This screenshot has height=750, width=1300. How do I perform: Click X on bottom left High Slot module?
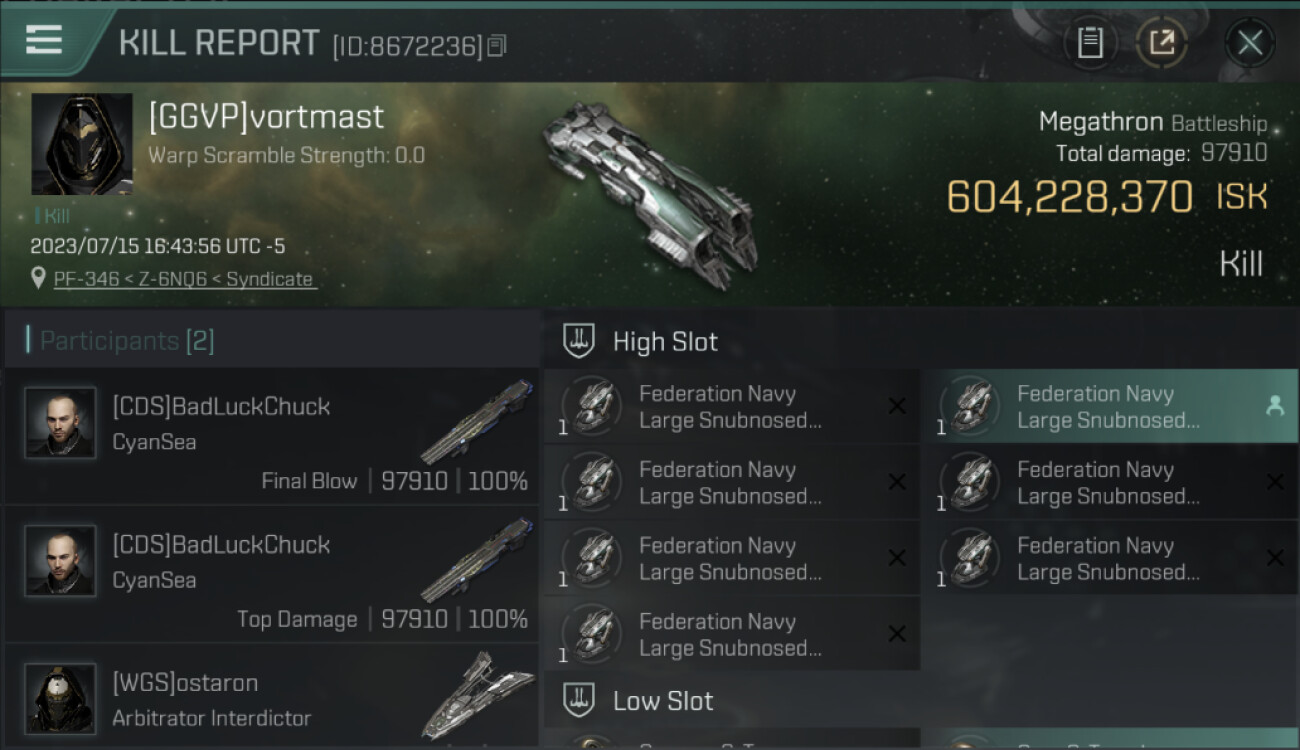click(x=897, y=634)
